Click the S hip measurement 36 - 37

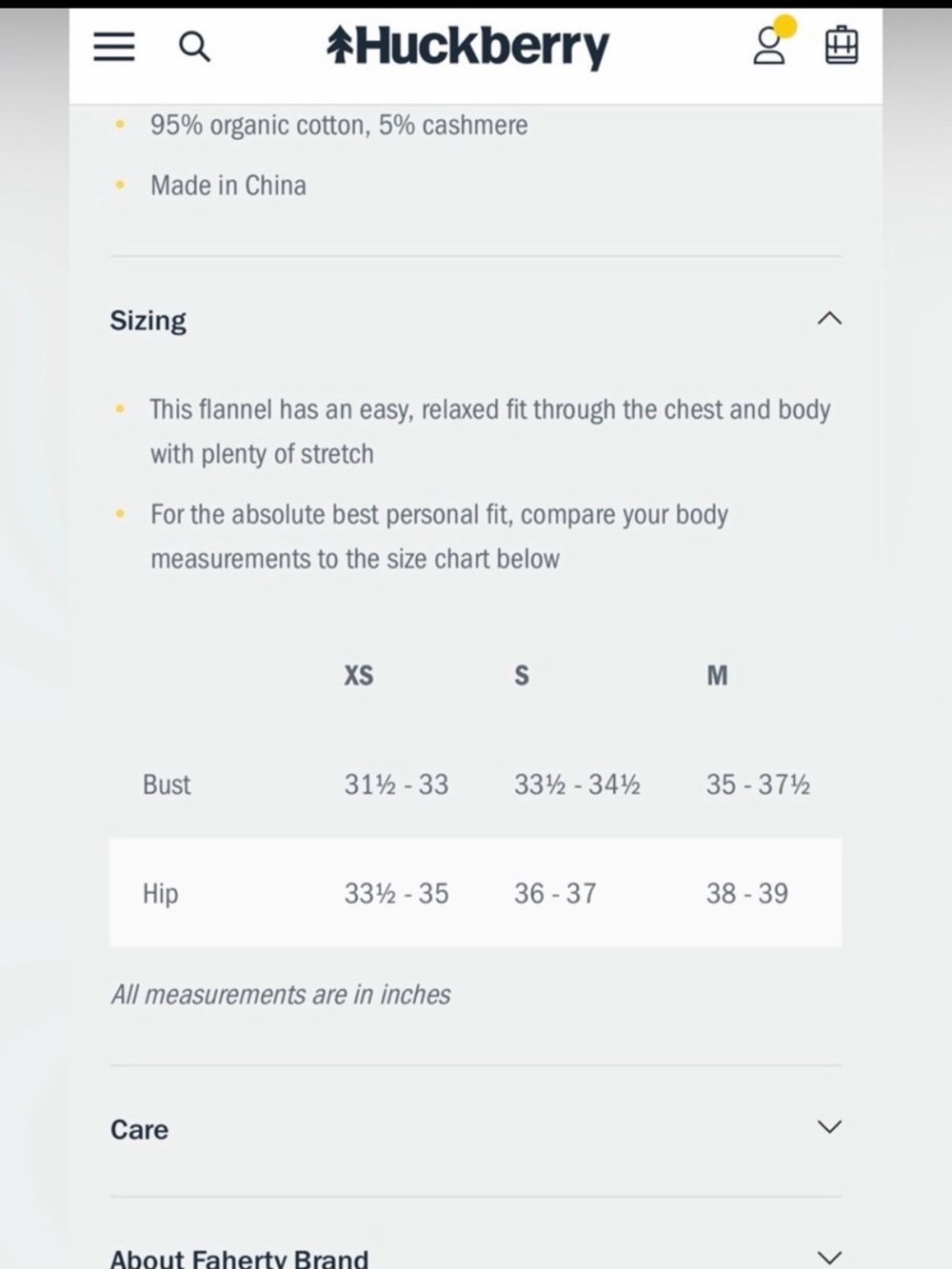[x=555, y=893]
